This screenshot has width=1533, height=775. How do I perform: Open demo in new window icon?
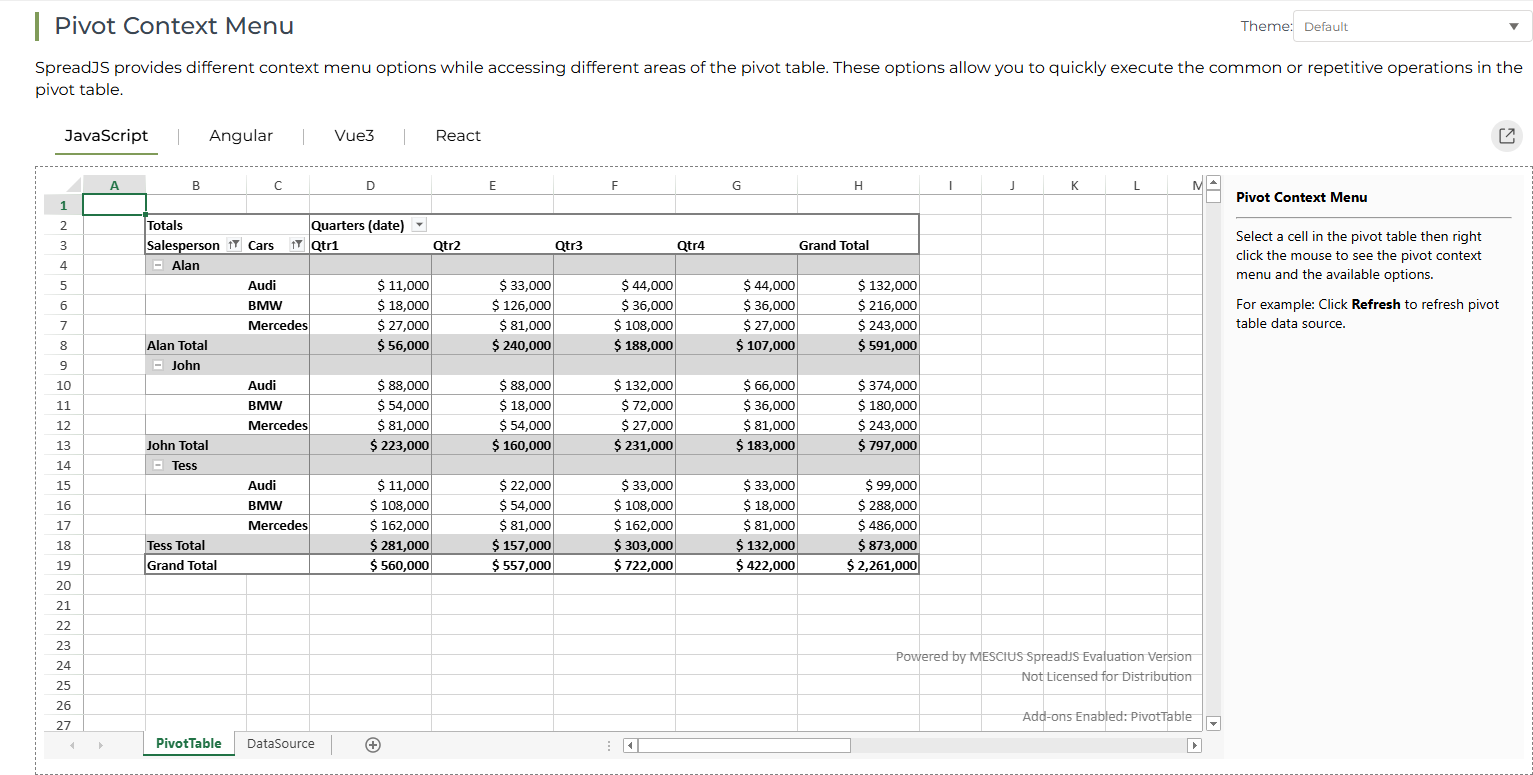(1507, 136)
